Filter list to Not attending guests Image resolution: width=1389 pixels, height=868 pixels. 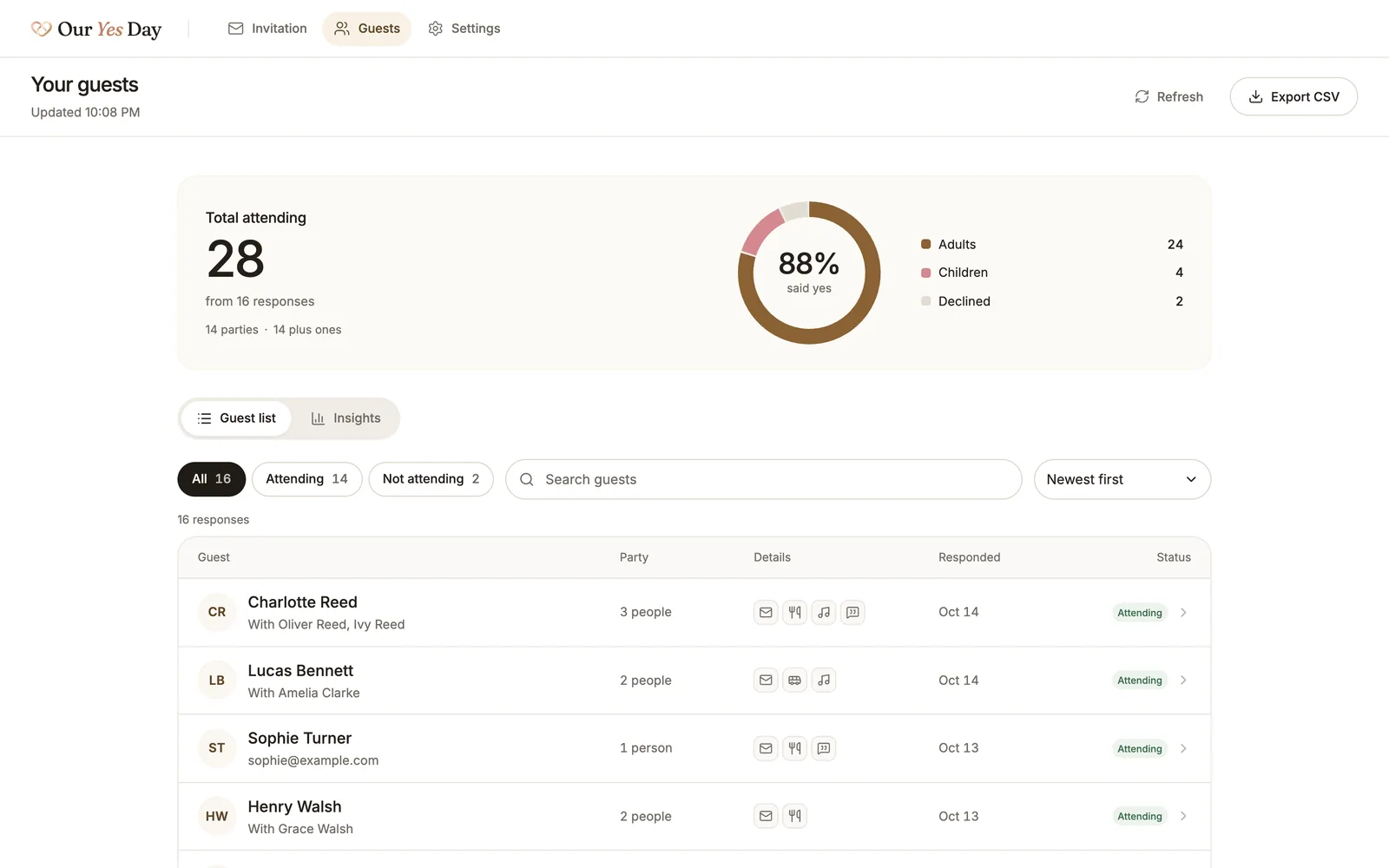click(431, 479)
